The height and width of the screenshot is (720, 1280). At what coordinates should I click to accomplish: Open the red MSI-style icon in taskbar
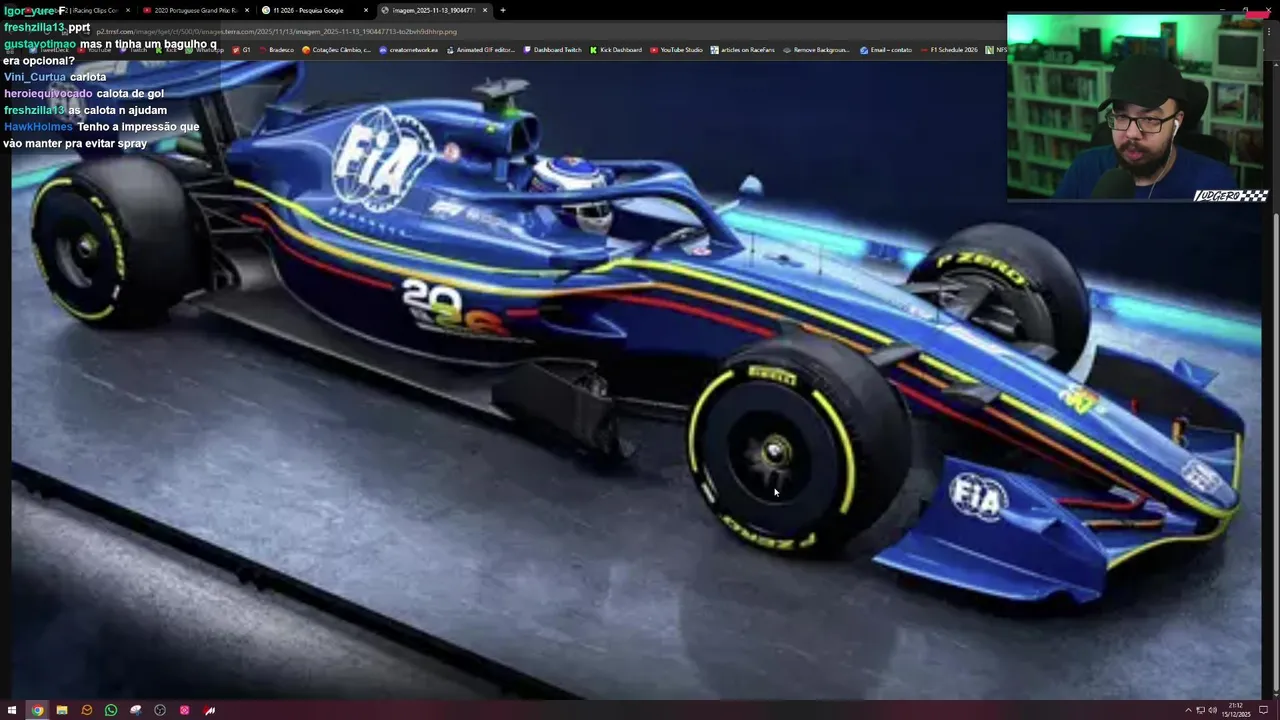(x=210, y=710)
